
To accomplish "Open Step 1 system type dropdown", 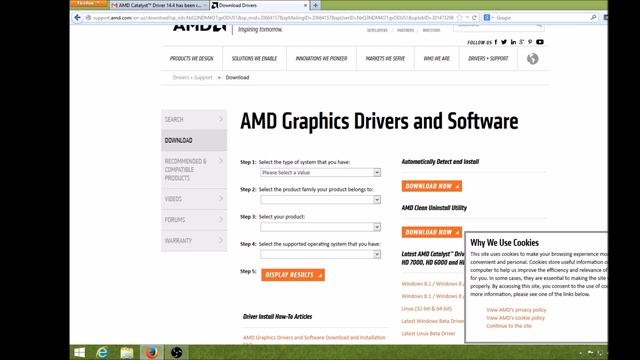I will coord(320,173).
